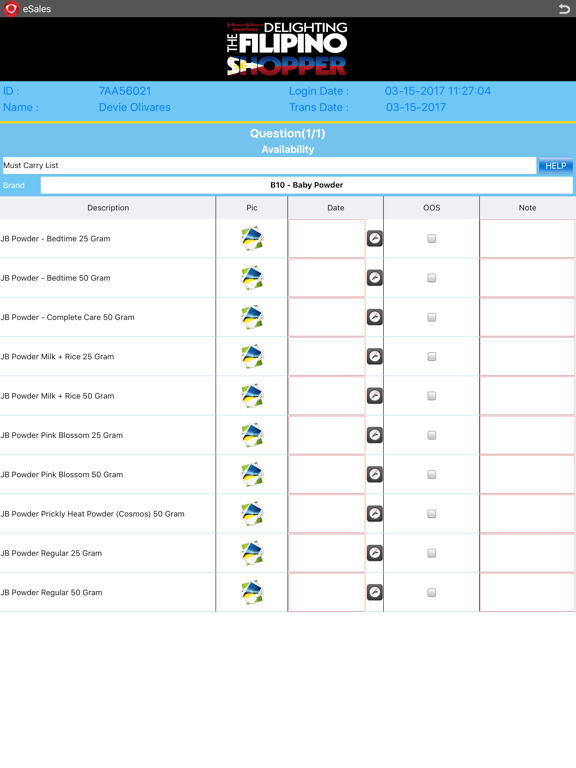Click the Note field for Regular 50 Gram
This screenshot has height=768, width=576.
pos(527,592)
